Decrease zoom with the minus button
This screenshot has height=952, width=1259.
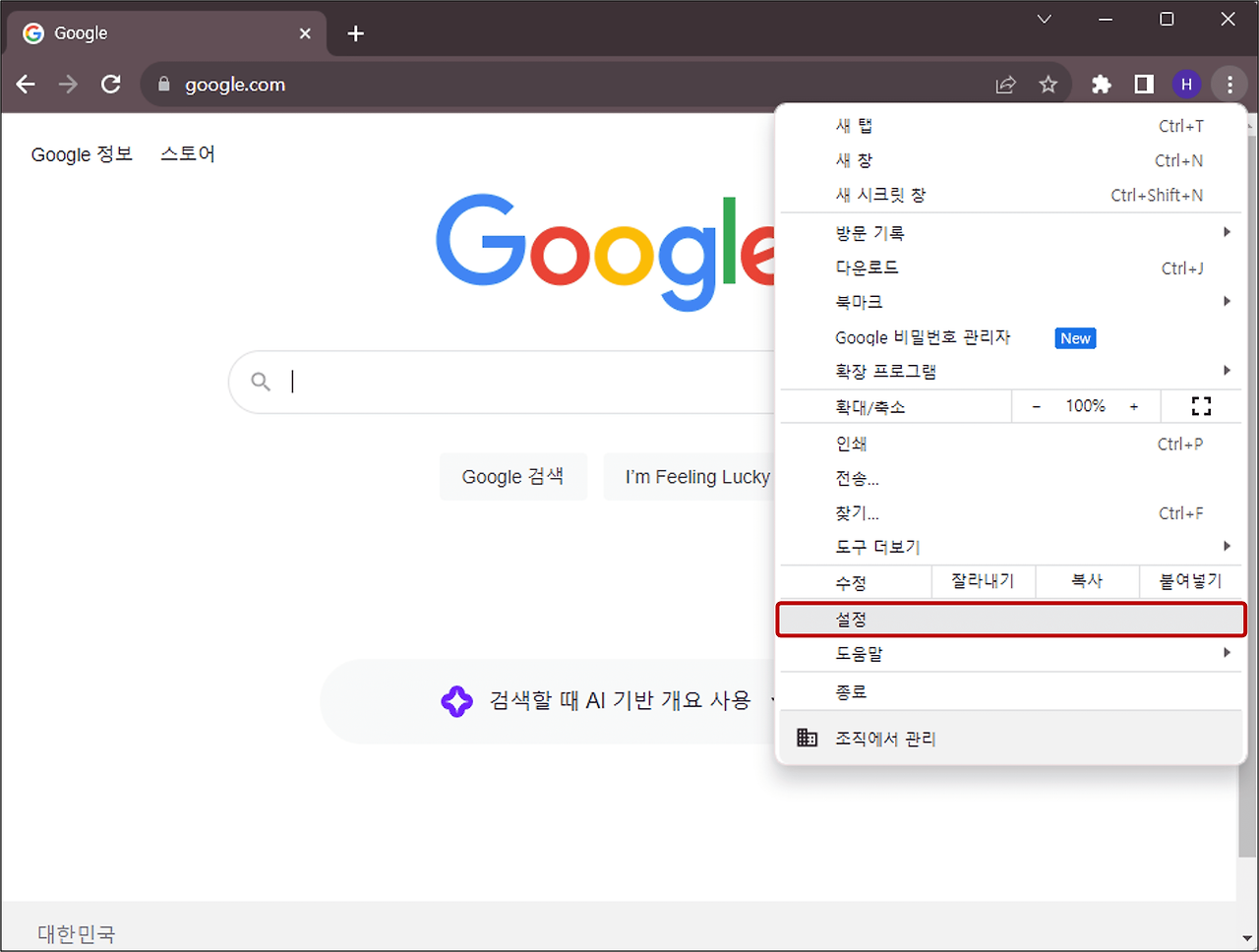pos(1036,406)
